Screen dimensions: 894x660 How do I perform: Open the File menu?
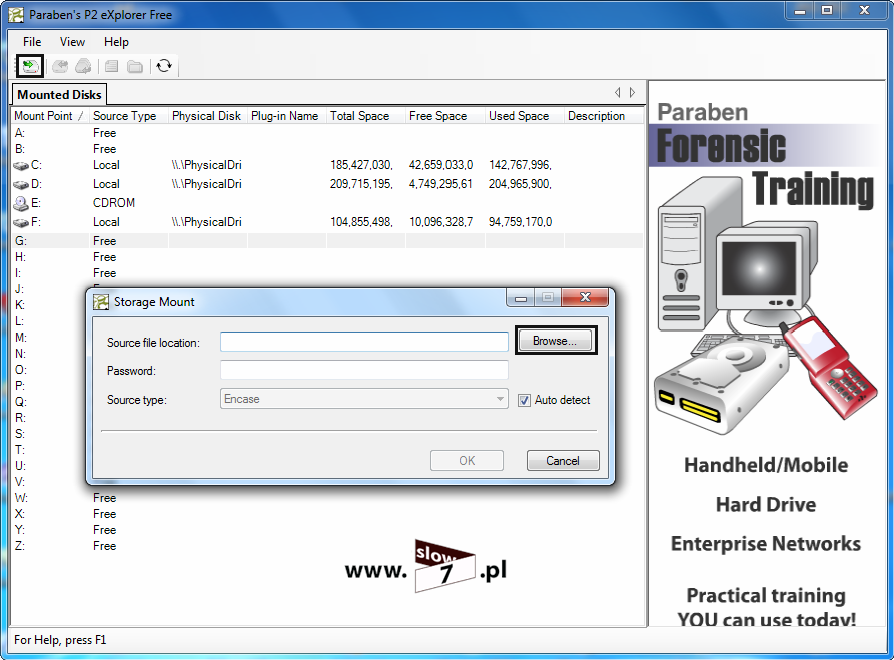point(32,42)
